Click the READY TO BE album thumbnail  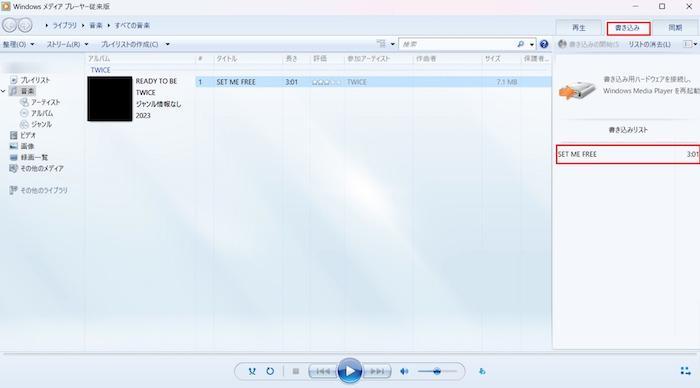(x=110, y=99)
